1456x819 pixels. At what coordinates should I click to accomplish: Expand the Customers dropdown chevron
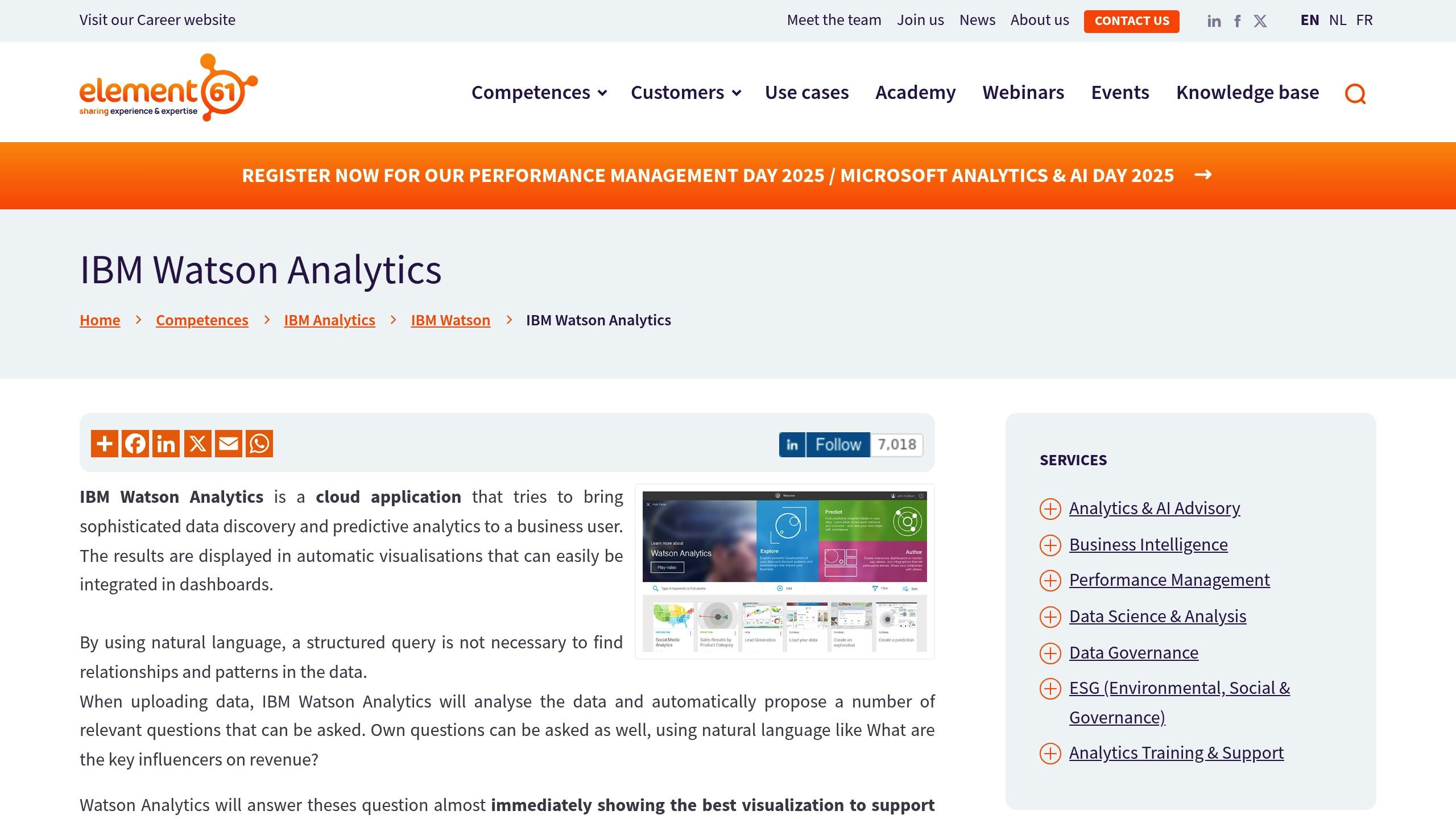(737, 93)
